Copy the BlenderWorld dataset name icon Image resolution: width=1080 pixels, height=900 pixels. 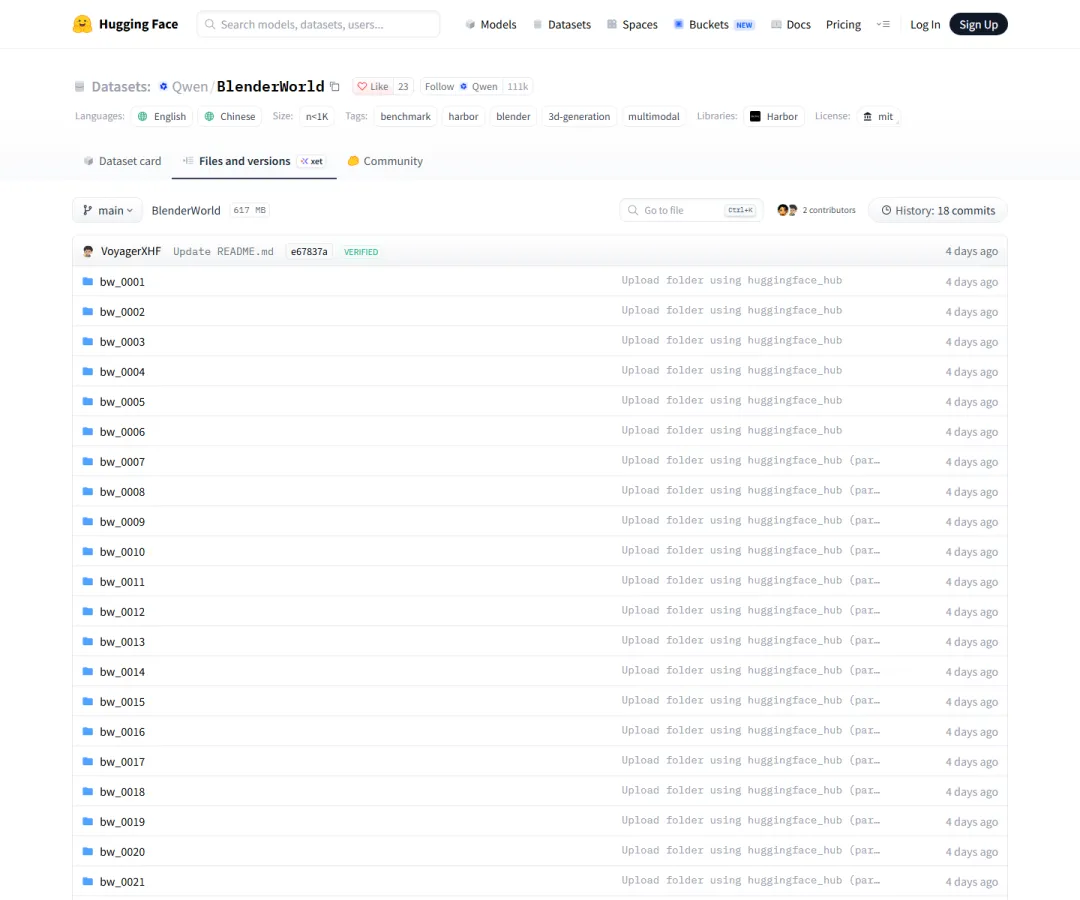coord(335,87)
